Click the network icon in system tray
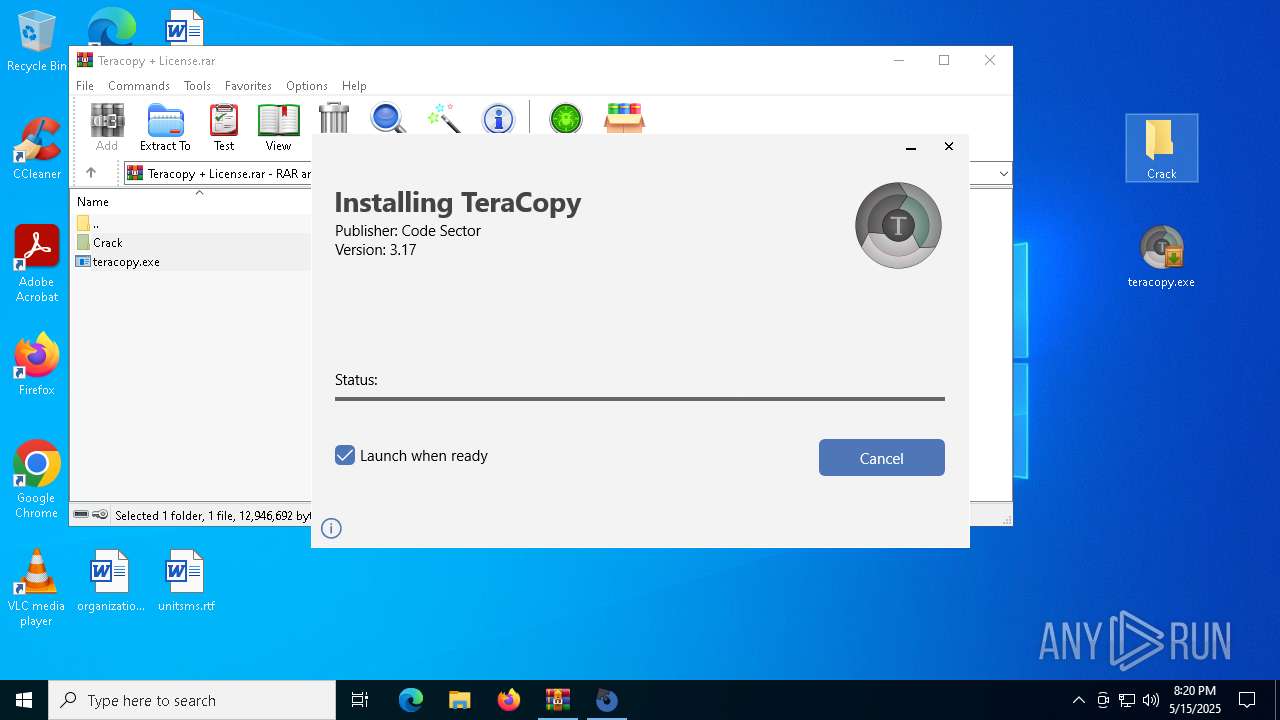 click(x=1127, y=700)
